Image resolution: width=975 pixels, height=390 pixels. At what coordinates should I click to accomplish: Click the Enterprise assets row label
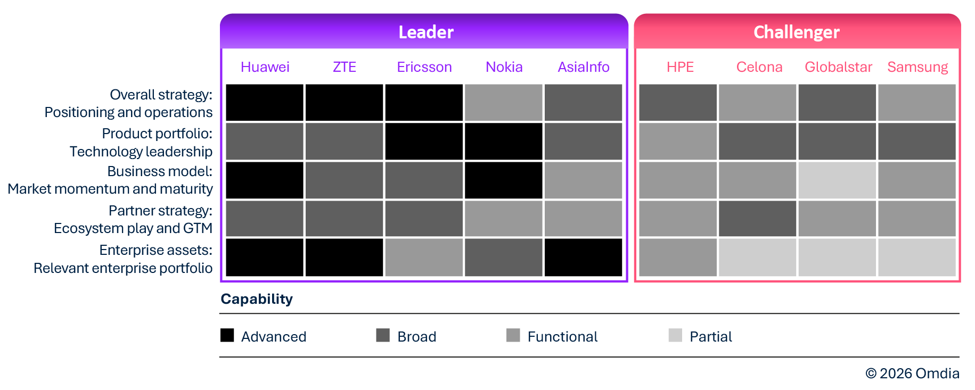pyautogui.click(x=123, y=259)
